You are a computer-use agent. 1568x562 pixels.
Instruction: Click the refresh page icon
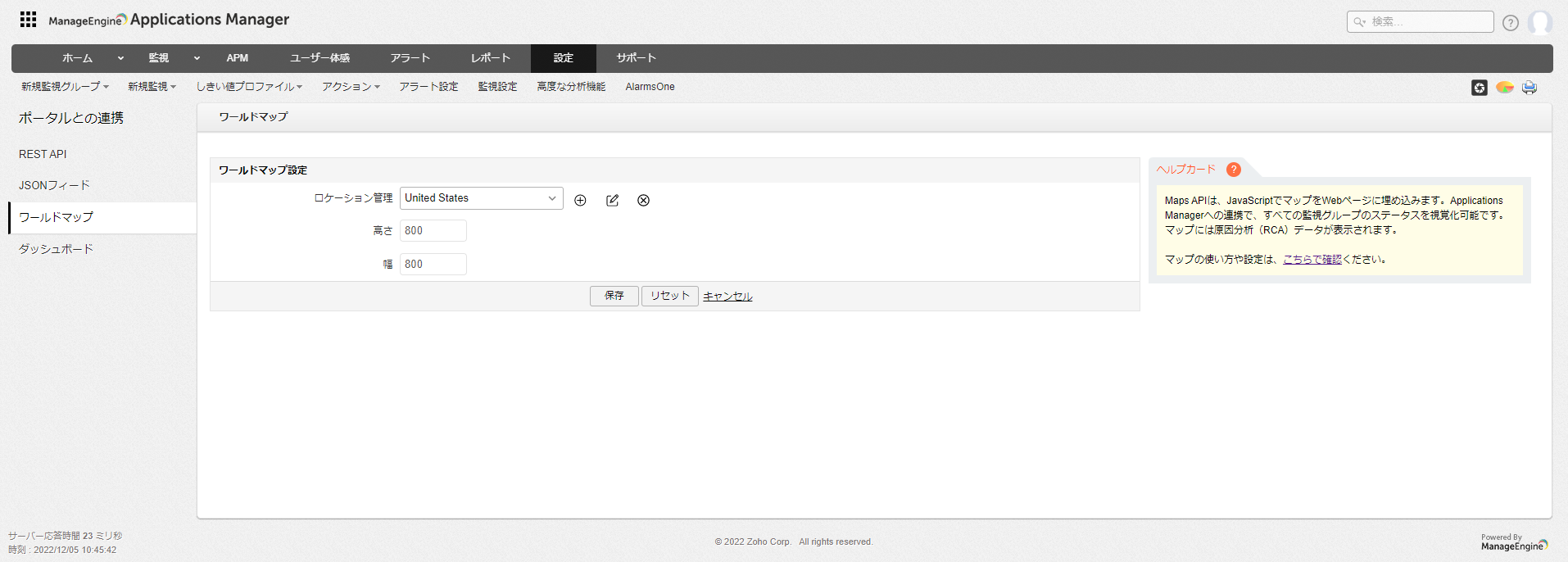pyautogui.click(x=1480, y=88)
